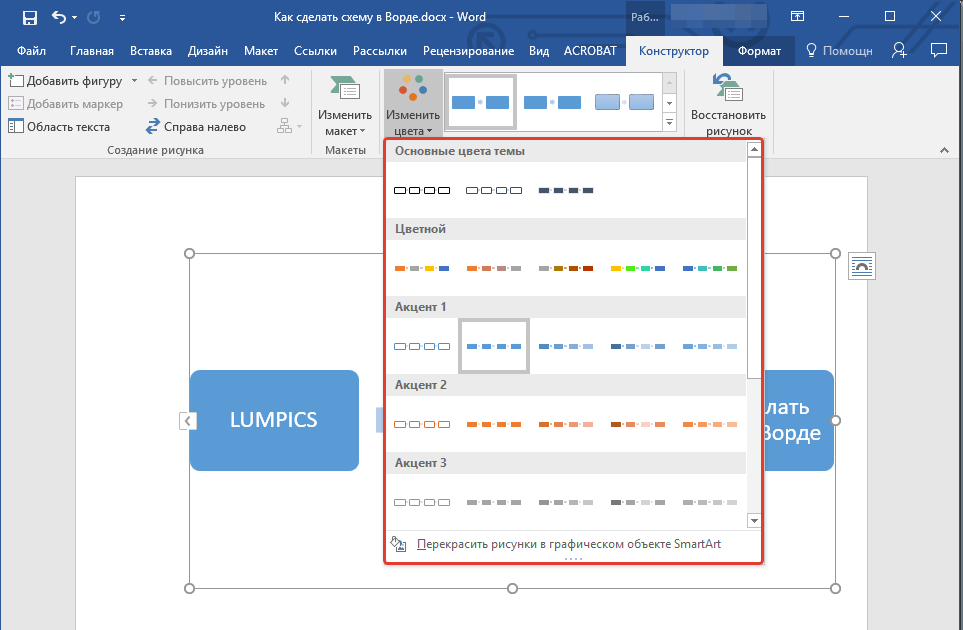Click the Undo arrow icon
This screenshot has height=630, width=963.
58,17
